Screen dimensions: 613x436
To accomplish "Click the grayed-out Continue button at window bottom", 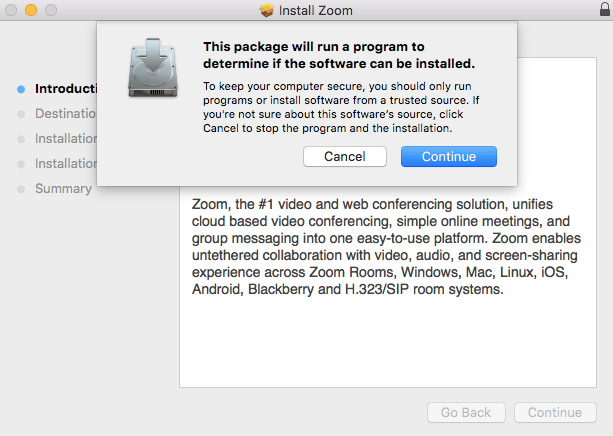I will (555, 412).
